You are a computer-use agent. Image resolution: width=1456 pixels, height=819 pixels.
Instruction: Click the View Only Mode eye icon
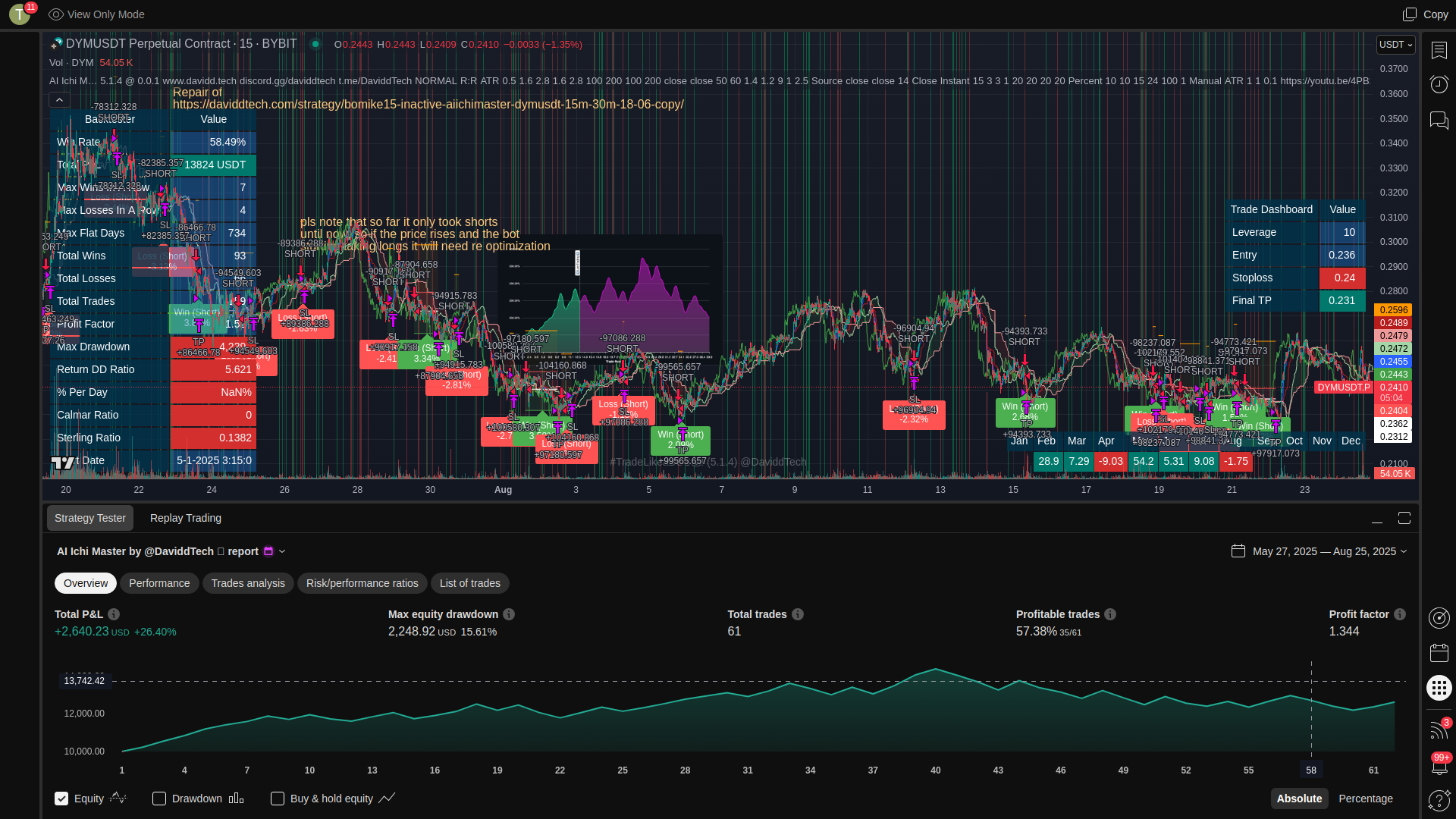(55, 14)
